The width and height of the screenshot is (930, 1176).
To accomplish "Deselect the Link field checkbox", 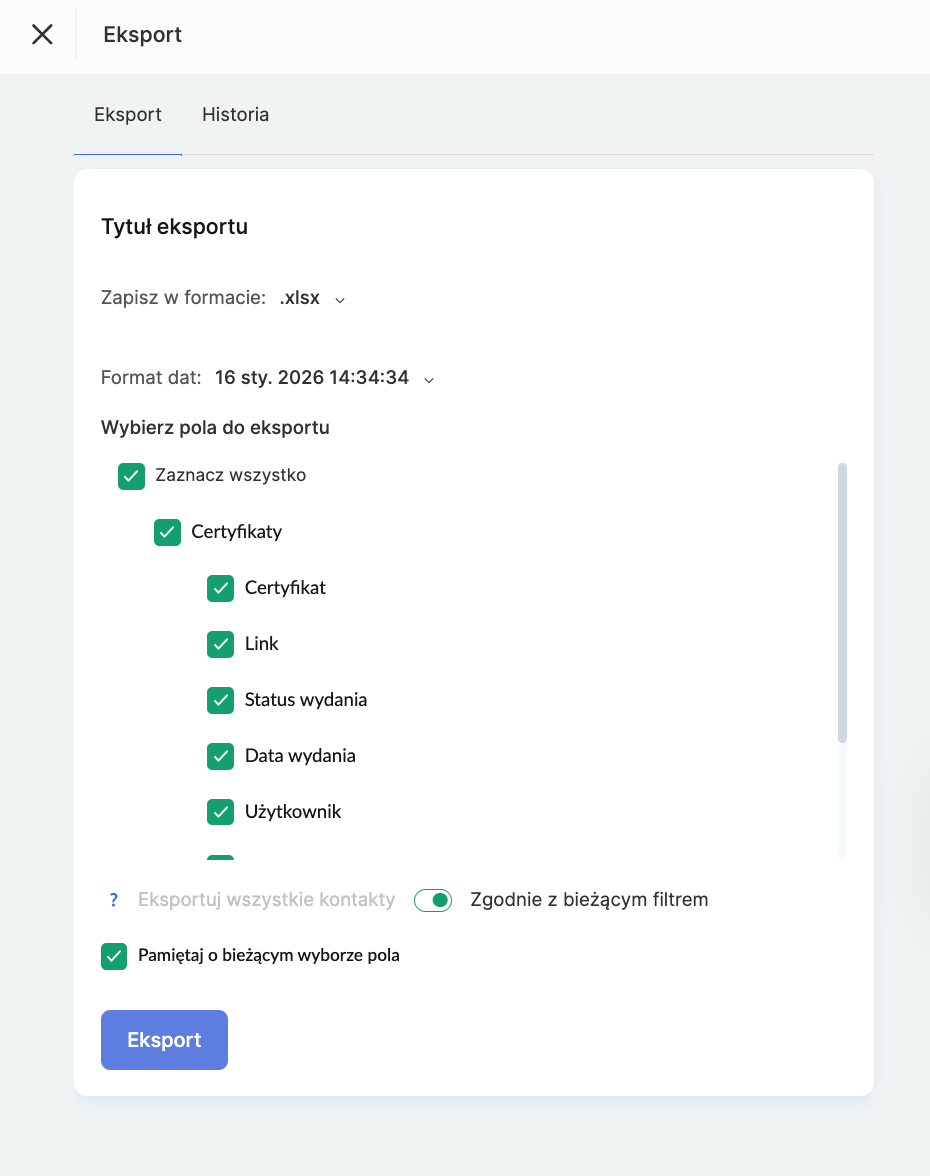I will click(x=220, y=644).
